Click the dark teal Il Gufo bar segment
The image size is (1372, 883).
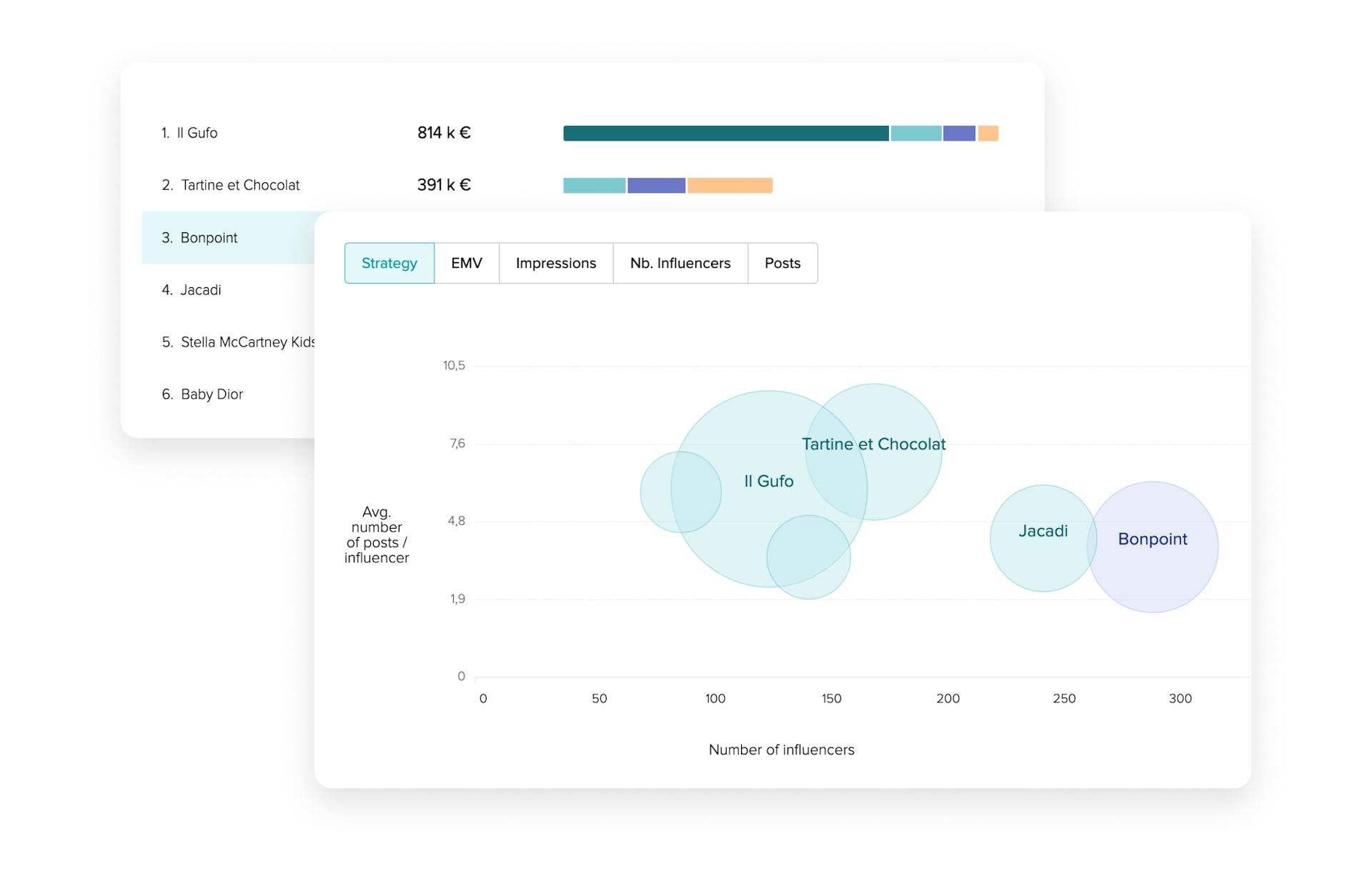tap(725, 133)
